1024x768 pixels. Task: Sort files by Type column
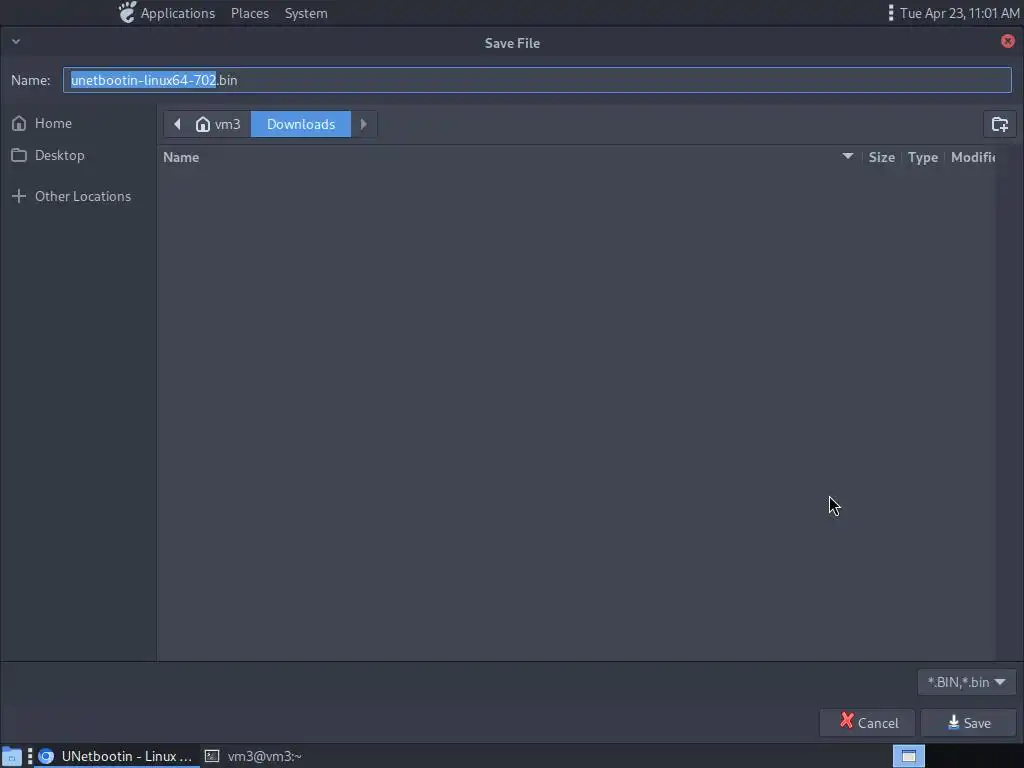tap(922, 157)
